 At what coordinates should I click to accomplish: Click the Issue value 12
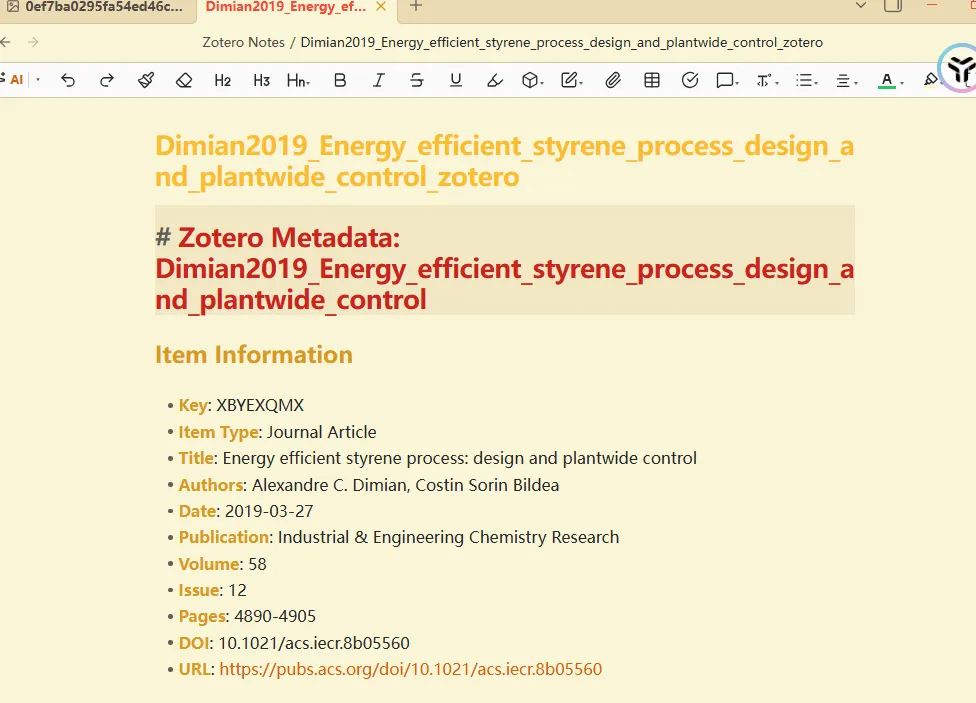237,590
